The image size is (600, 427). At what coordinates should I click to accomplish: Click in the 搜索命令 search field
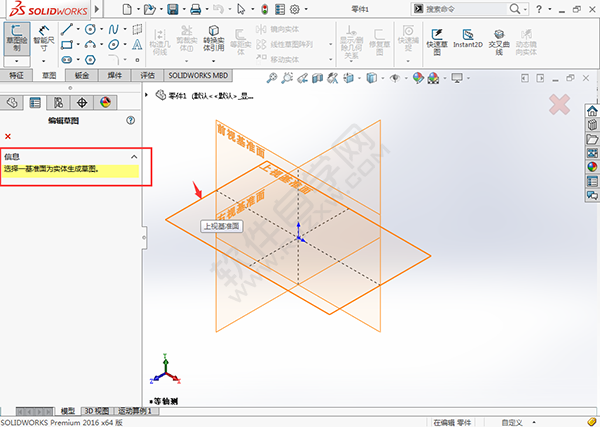(x=467, y=9)
